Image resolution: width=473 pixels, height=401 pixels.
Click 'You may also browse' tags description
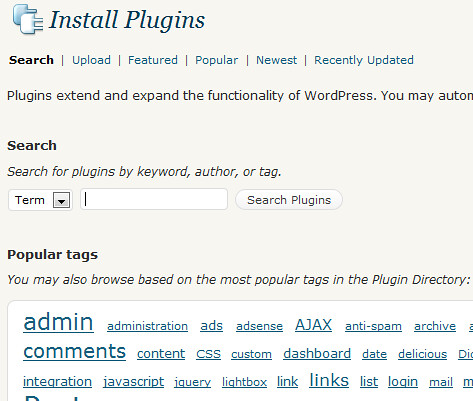(239, 279)
